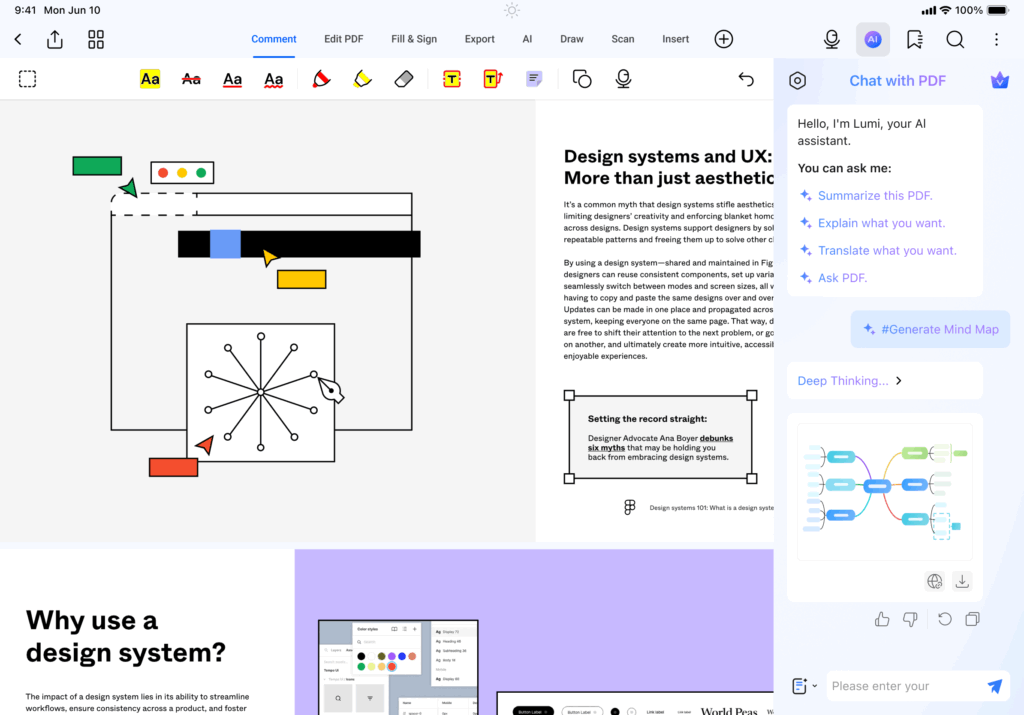Send the chat message arrow
The width and height of the screenshot is (1024, 715).
(x=995, y=686)
